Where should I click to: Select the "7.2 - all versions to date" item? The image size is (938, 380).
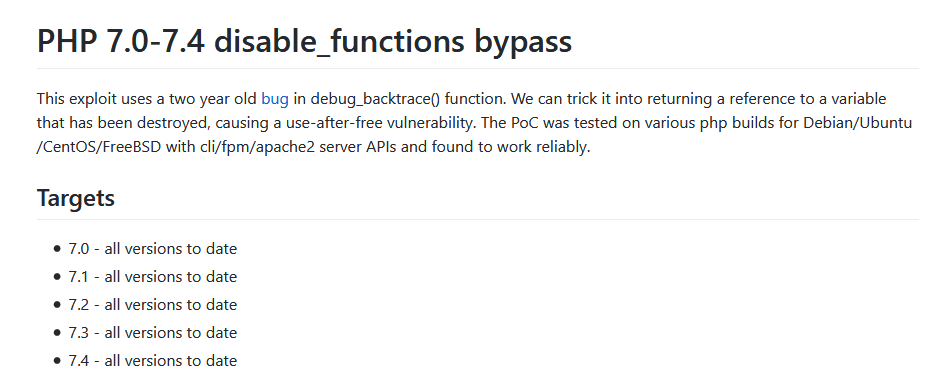pyautogui.click(x=153, y=305)
